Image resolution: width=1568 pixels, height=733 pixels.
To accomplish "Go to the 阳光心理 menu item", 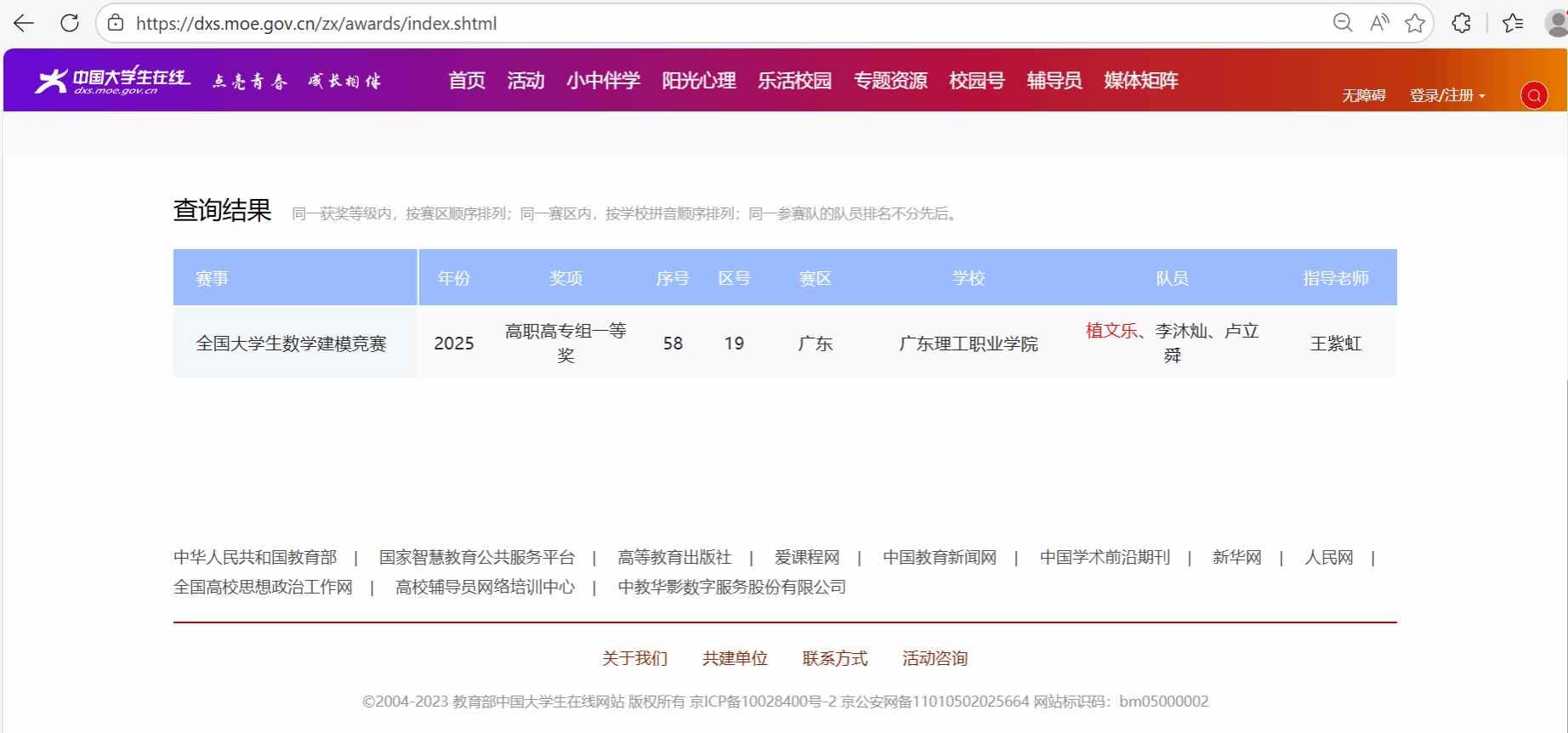I will tap(699, 80).
